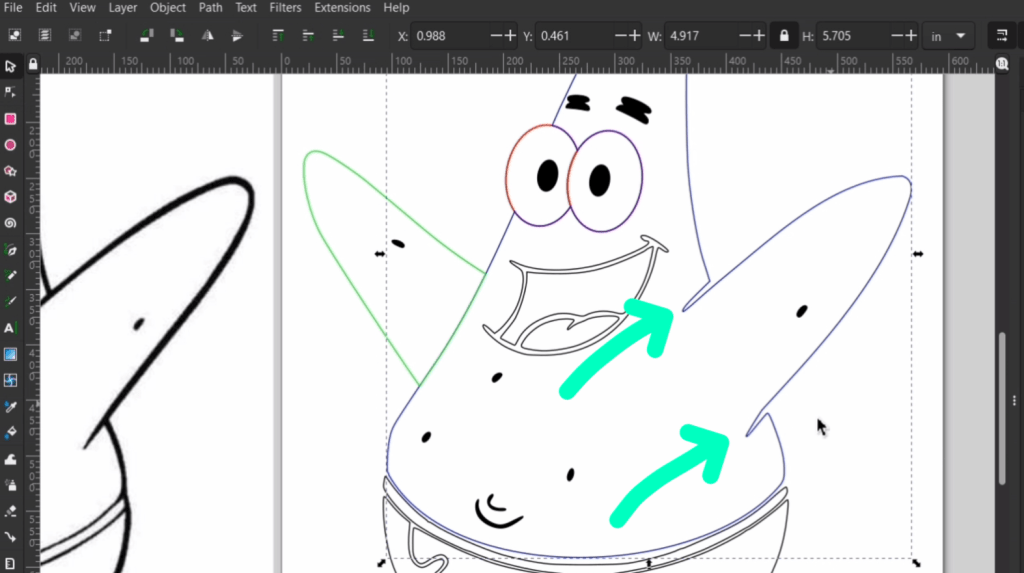Open the units dropdown showing in

[948, 36]
